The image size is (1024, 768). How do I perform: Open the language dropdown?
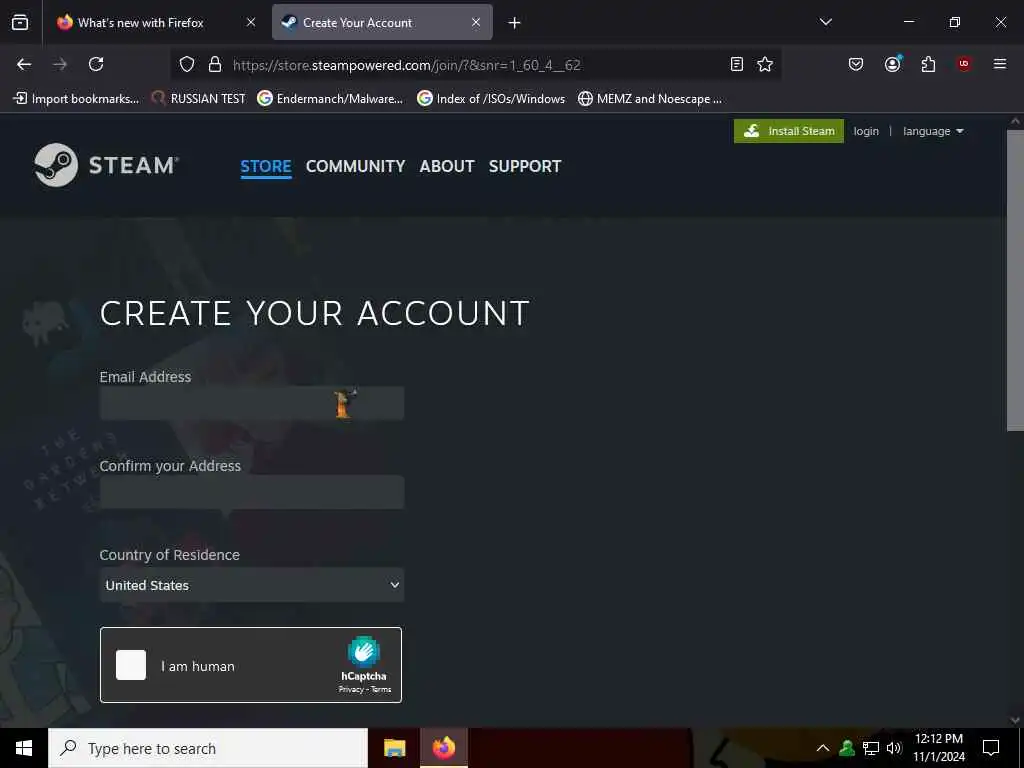pos(933,131)
